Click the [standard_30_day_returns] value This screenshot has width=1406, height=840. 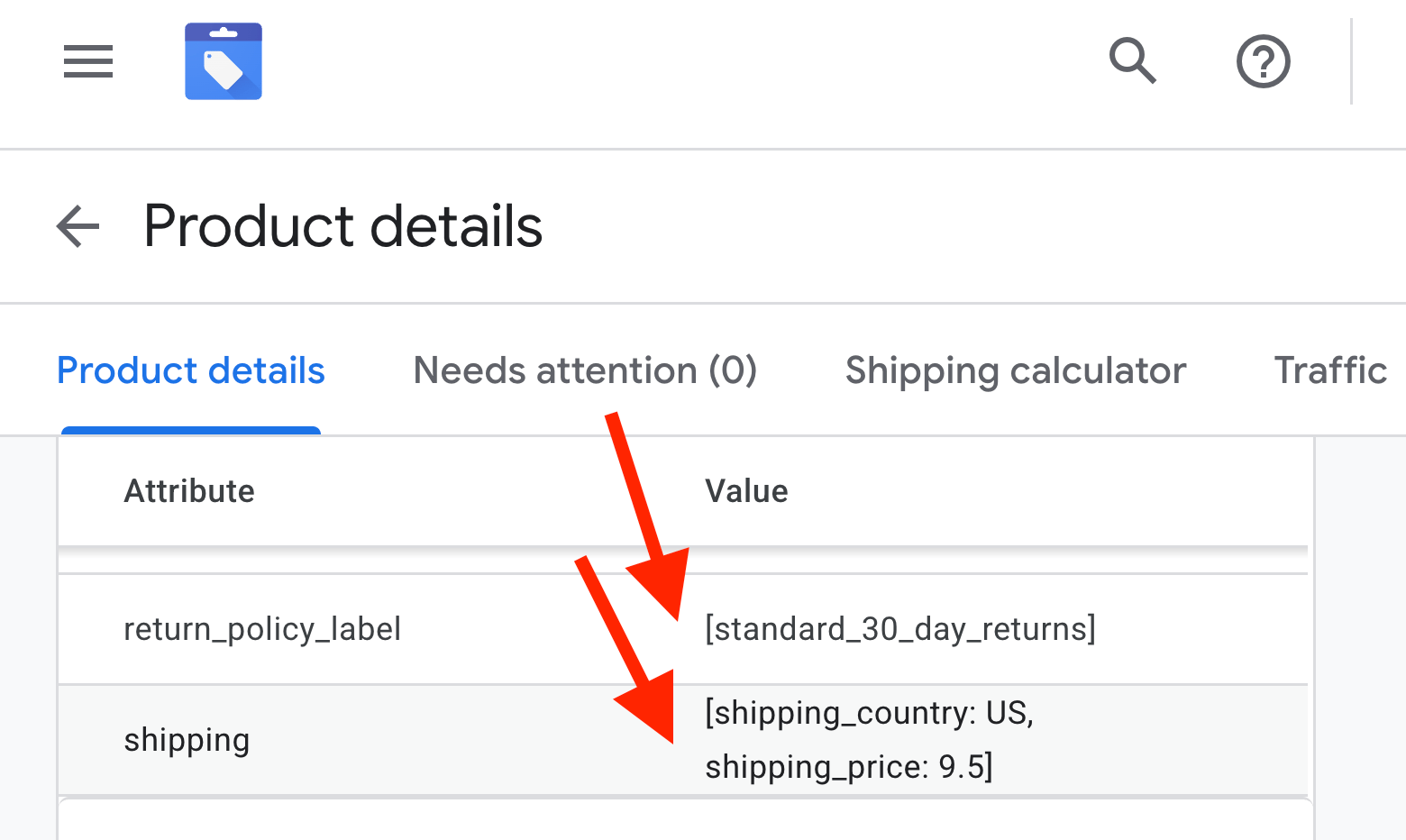[x=899, y=629]
